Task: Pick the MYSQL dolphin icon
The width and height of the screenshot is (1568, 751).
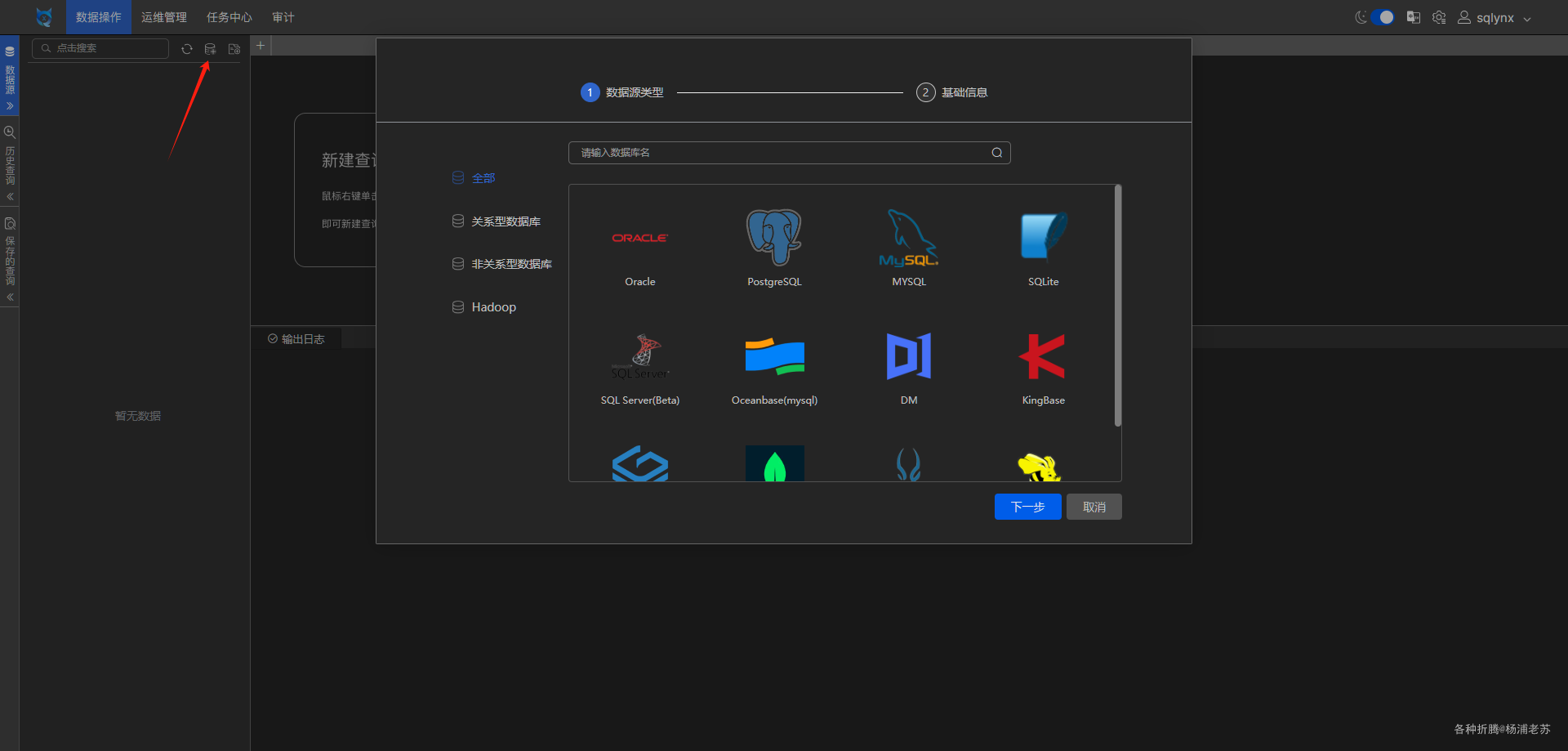Action: [909, 238]
